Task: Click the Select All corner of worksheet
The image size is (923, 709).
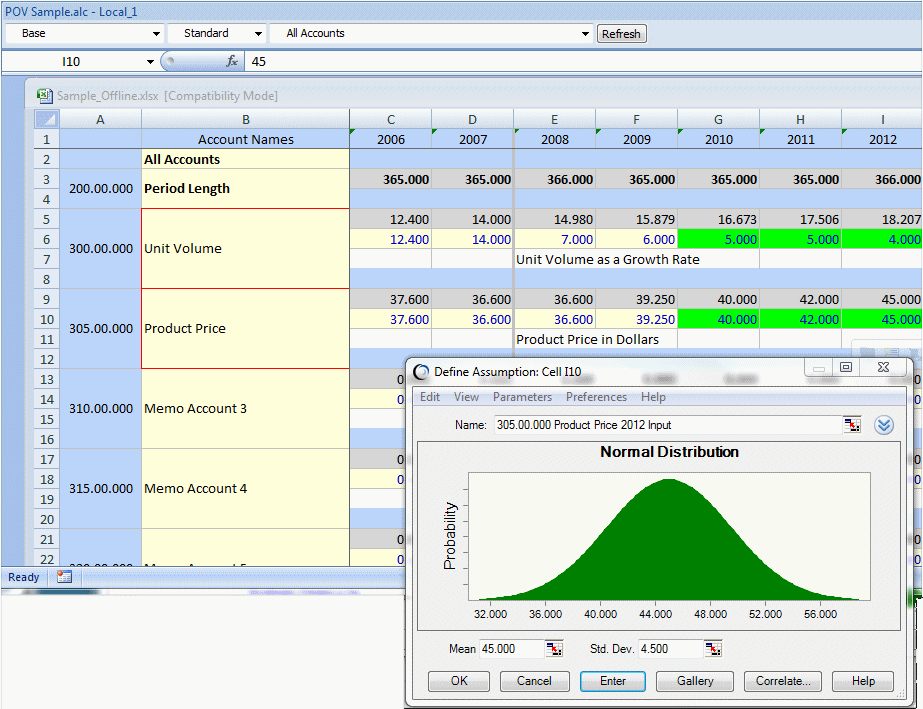Action: point(47,119)
